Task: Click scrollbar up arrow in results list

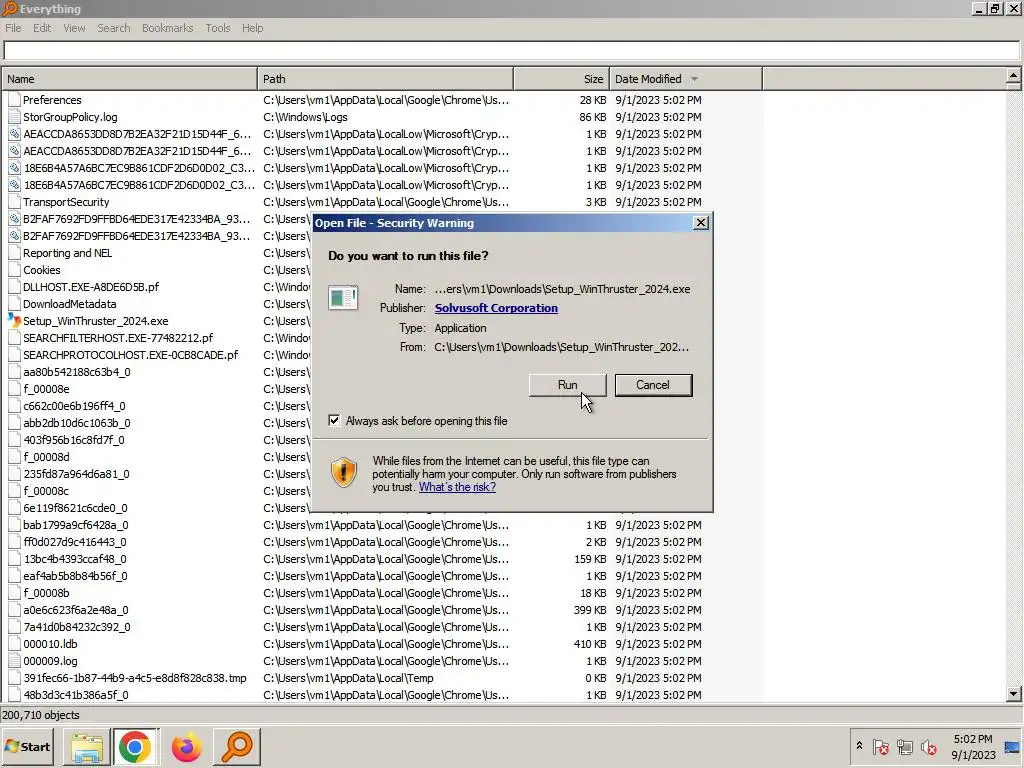Action: [1014, 76]
